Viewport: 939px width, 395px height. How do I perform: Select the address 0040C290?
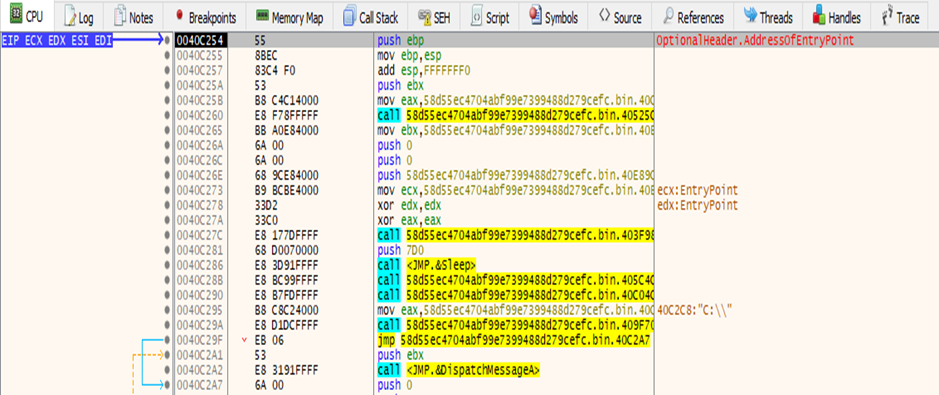(201, 296)
